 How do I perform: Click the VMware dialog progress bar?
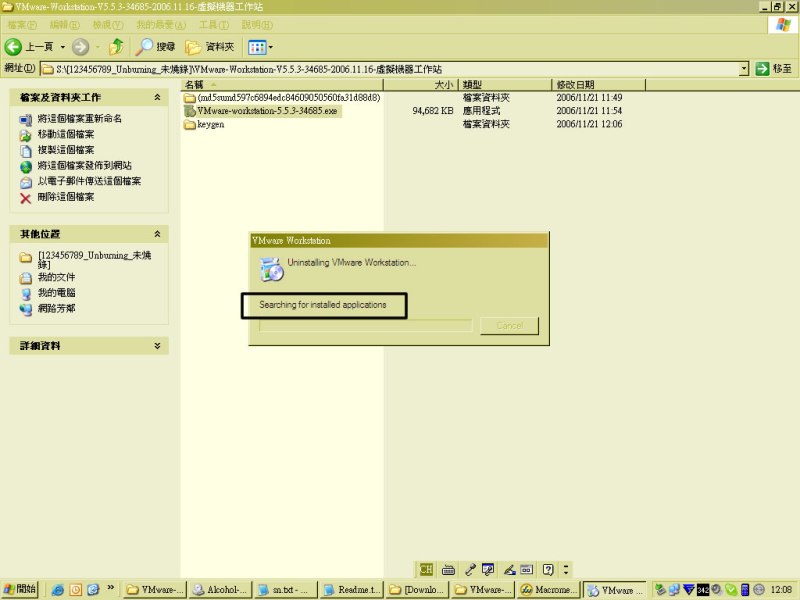(365, 326)
